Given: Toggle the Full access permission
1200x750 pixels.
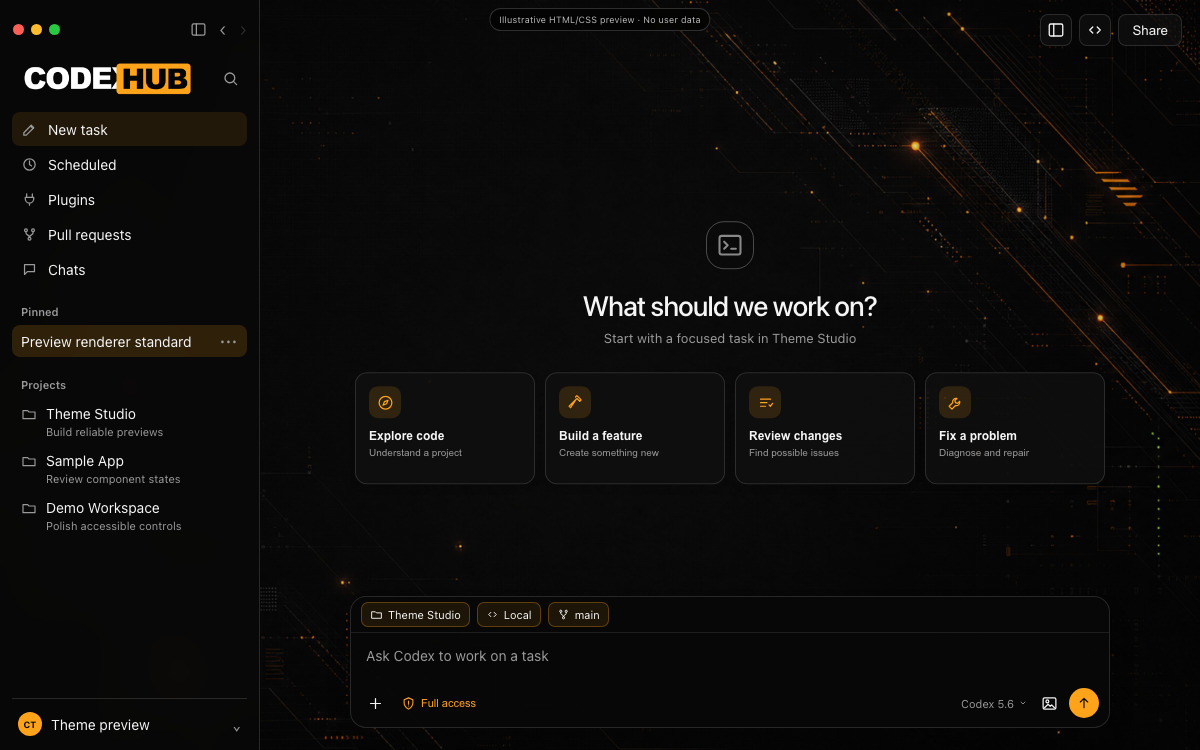Looking at the screenshot, I should [439, 703].
